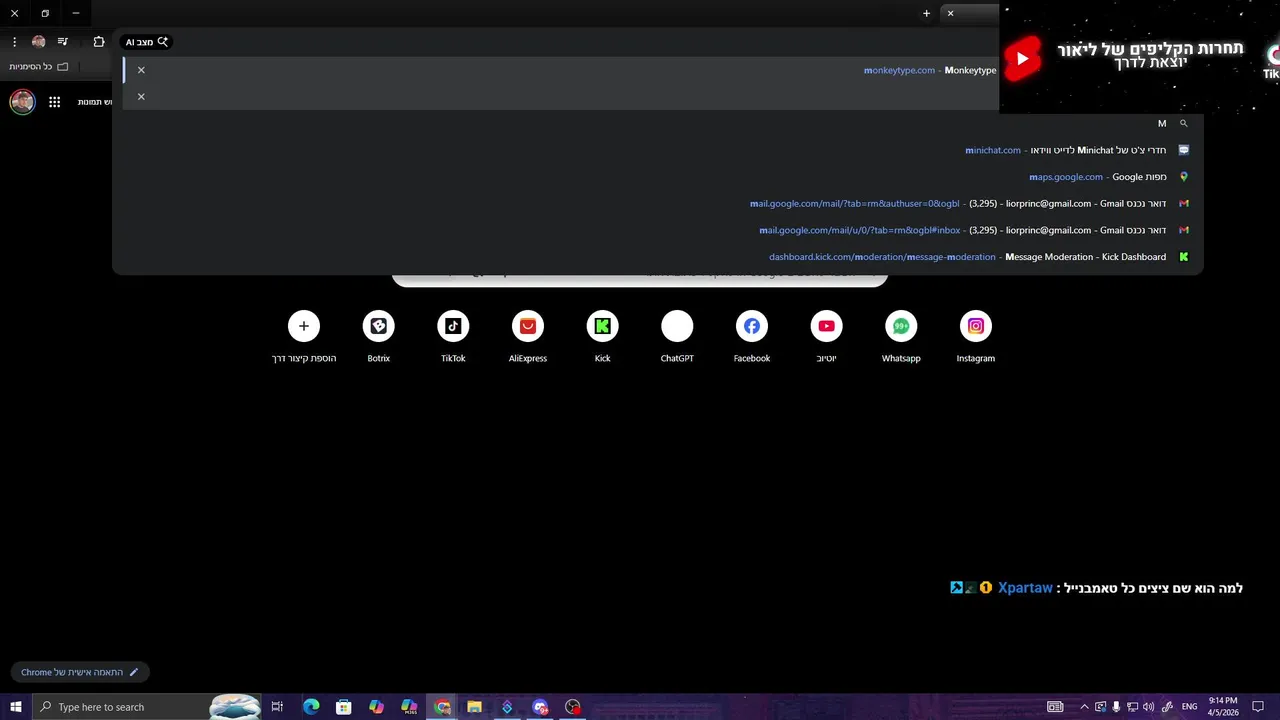Click the add shortcut plus tile
The image size is (1280, 720).
click(x=304, y=337)
